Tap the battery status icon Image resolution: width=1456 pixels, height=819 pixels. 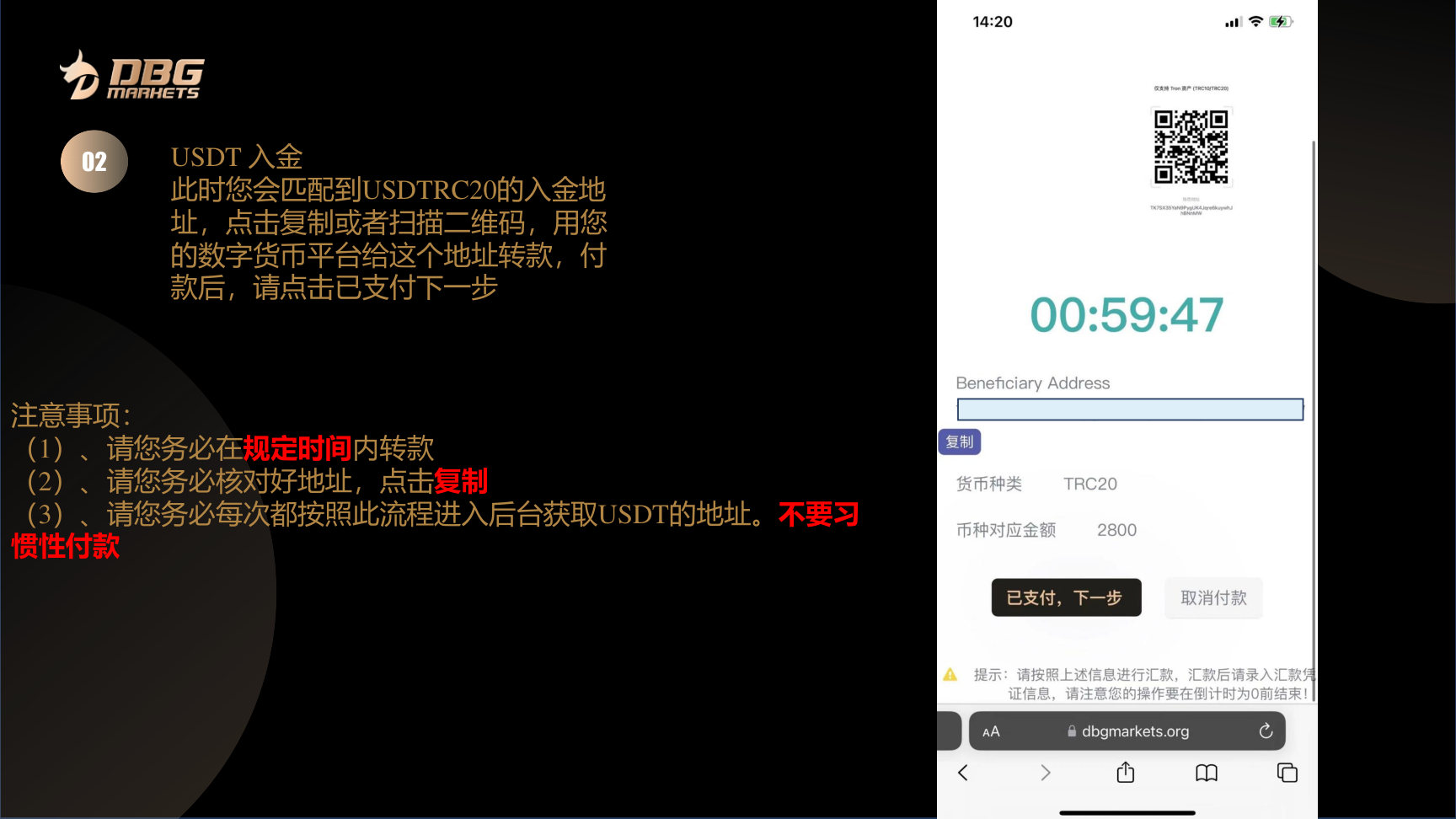[1281, 21]
